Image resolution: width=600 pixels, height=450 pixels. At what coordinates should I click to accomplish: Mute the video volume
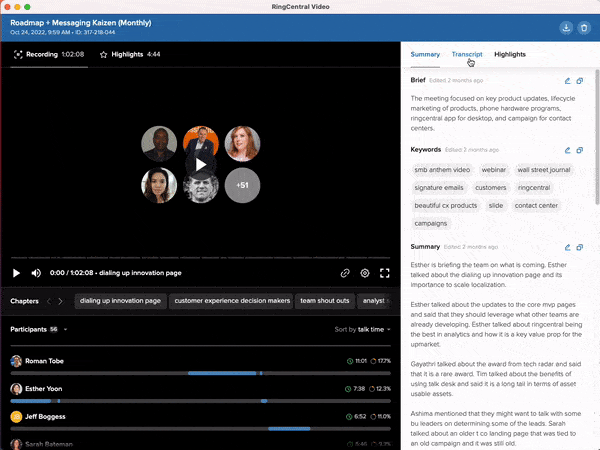(x=36, y=272)
